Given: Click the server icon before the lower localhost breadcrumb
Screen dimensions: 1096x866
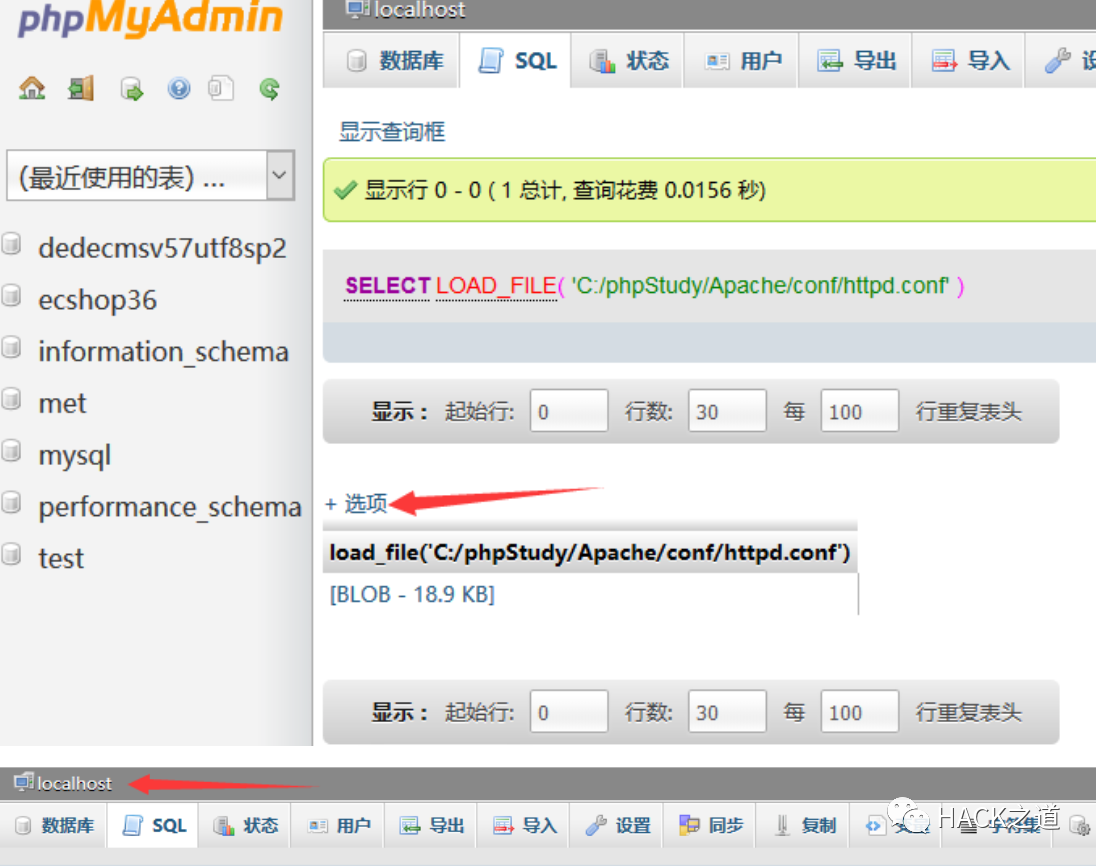Looking at the screenshot, I should [24, 782].
